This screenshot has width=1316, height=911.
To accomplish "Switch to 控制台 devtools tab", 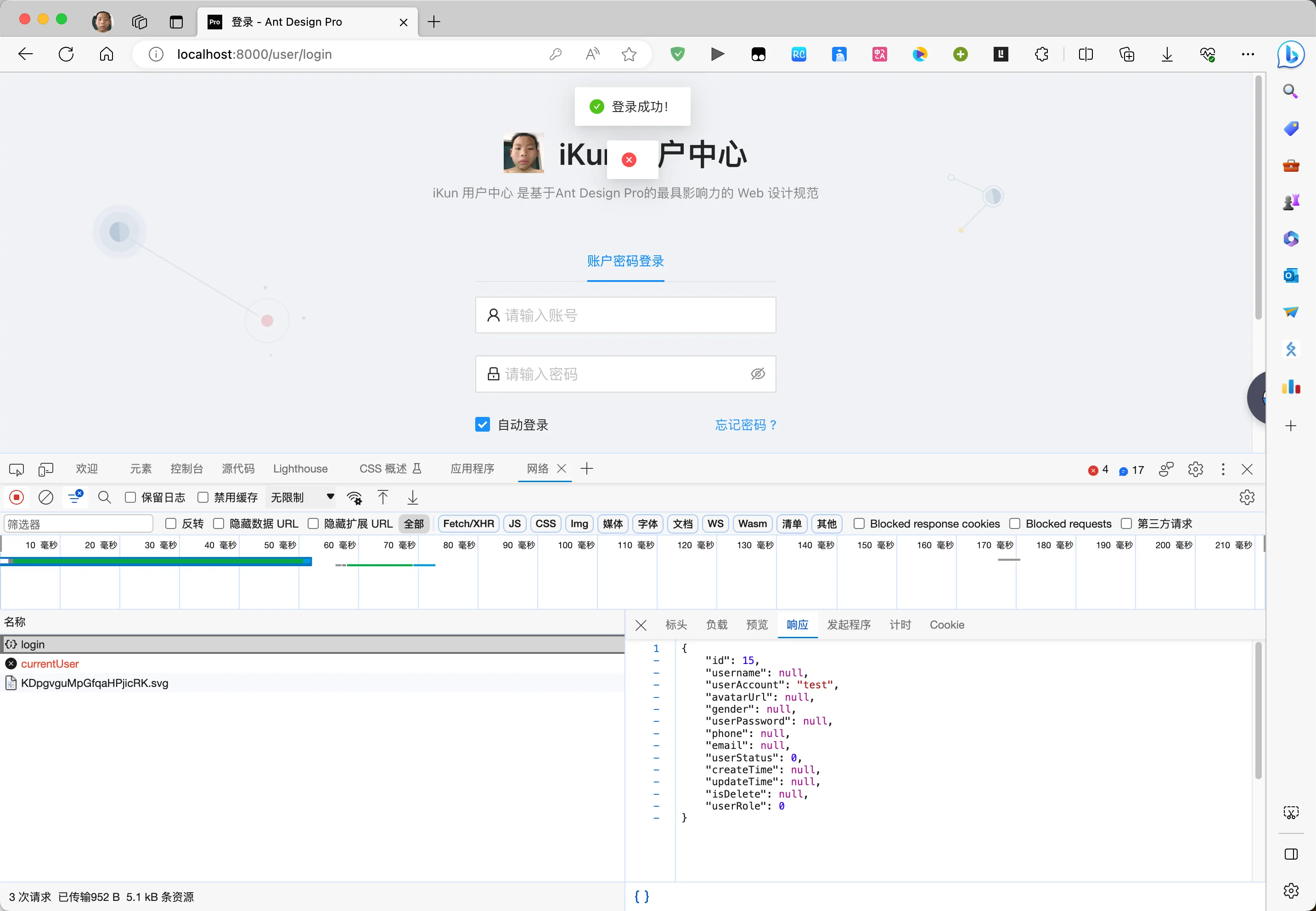I will click(186, 469).
